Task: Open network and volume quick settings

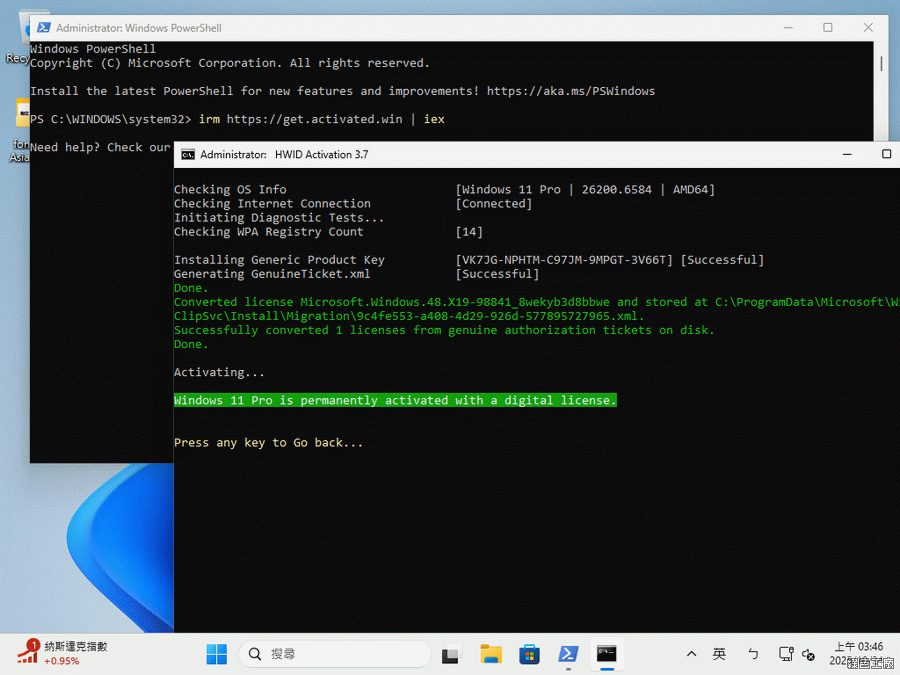Action: [x=797, y=655]
